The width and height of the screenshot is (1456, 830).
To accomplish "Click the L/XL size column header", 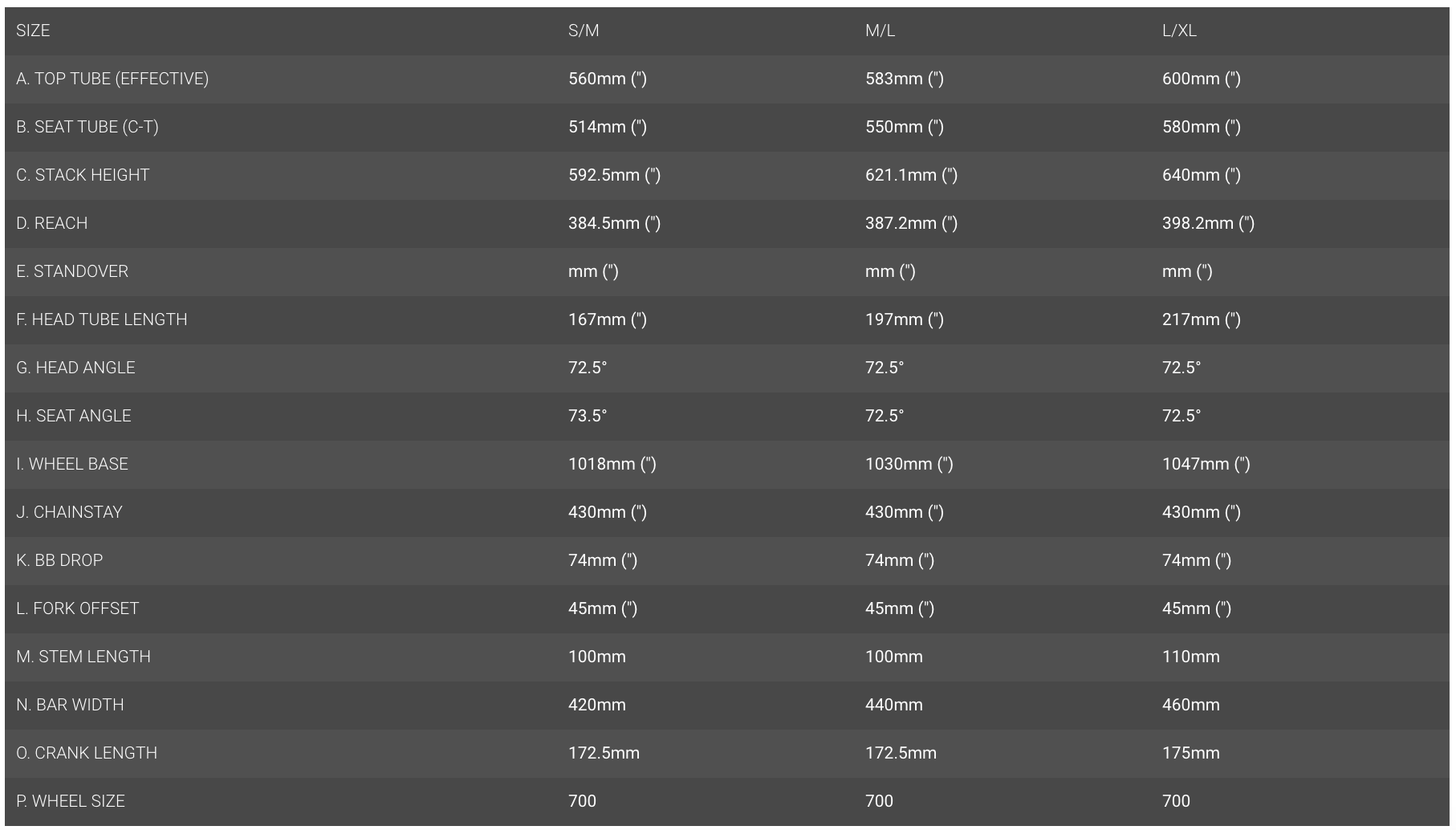I will (1179, 31).
